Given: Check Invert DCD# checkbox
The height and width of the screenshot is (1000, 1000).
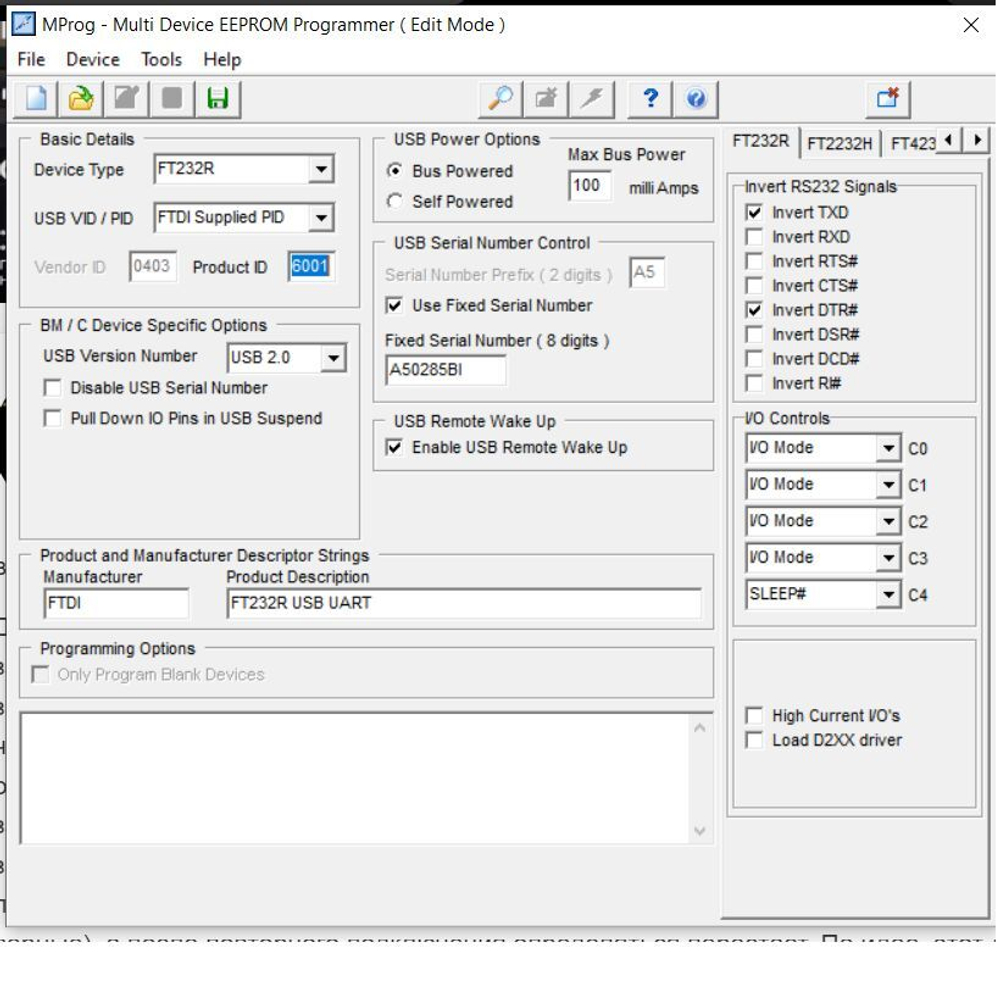Looking at the screenshot, I should tap(754, 358).
